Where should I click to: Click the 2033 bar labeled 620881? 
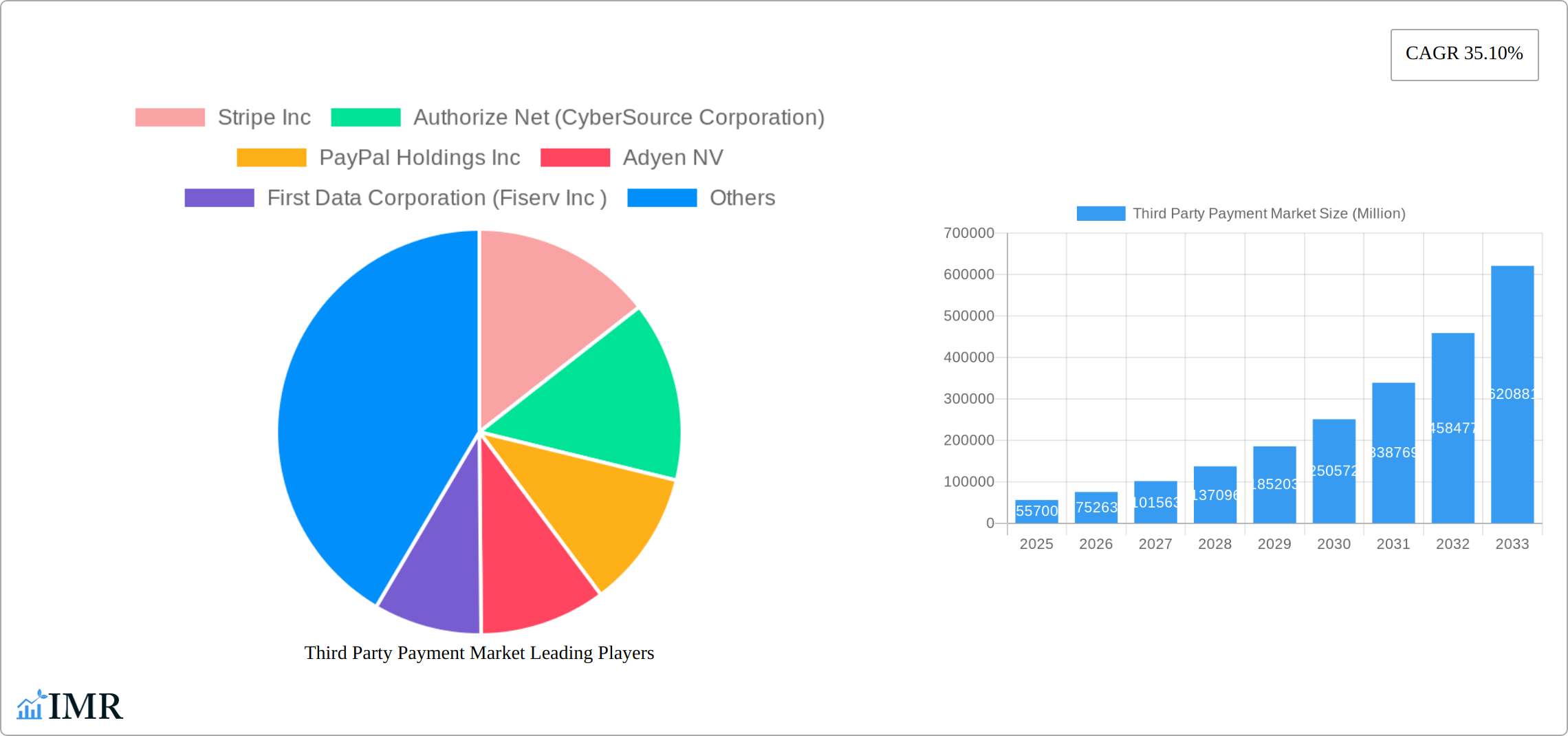(1512, 395)
